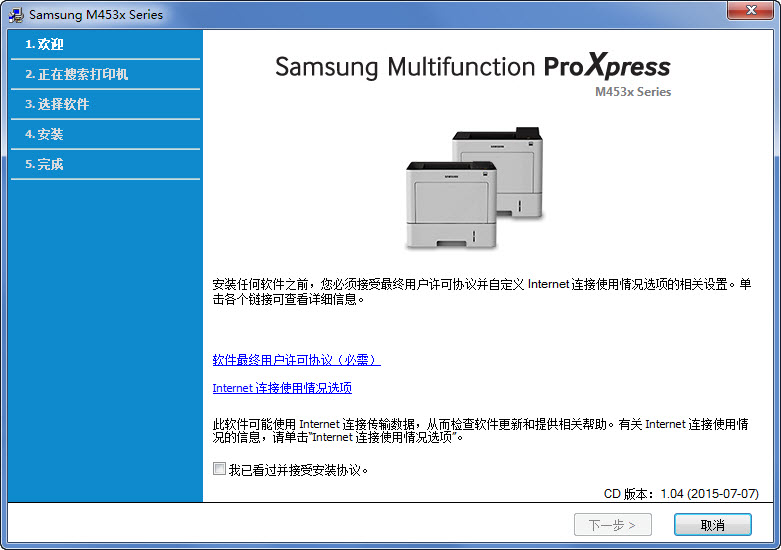Click the CD 版本: 1.04 (2015-07-07) text
The height and width of the screenshot is (550, 781).
click(x=681, y=494)
